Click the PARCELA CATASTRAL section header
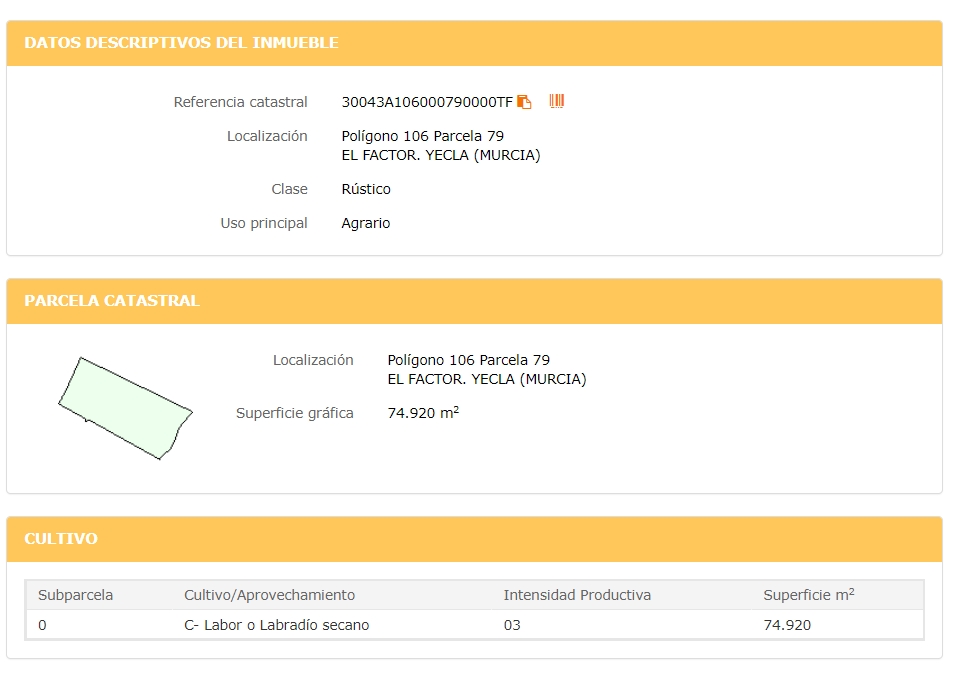 [112, 301]
